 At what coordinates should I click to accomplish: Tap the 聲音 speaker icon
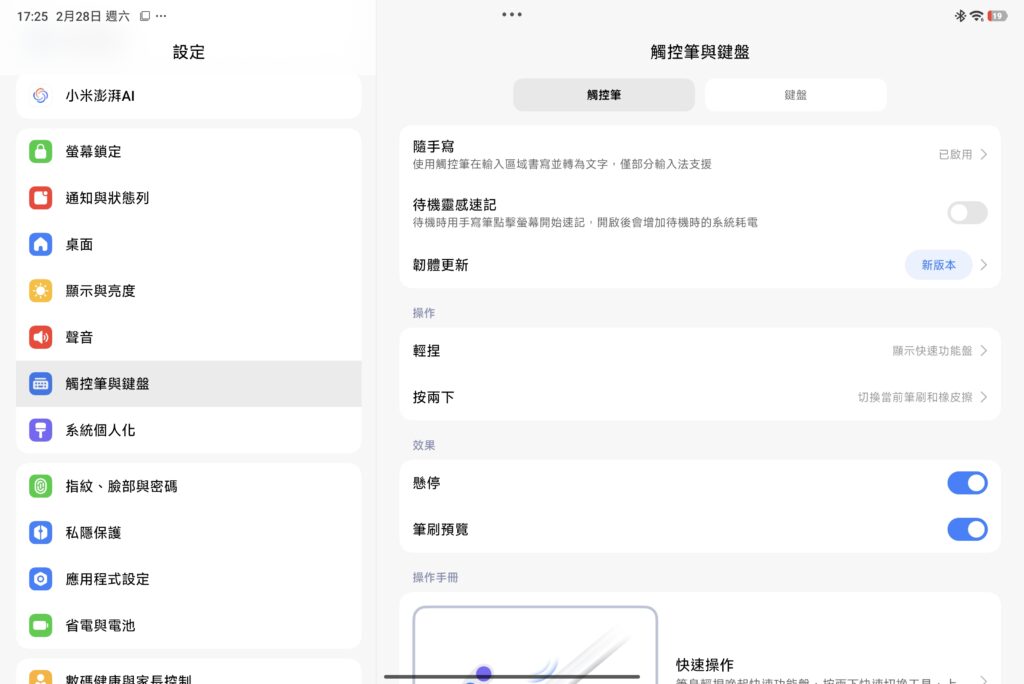click(41, 337)
